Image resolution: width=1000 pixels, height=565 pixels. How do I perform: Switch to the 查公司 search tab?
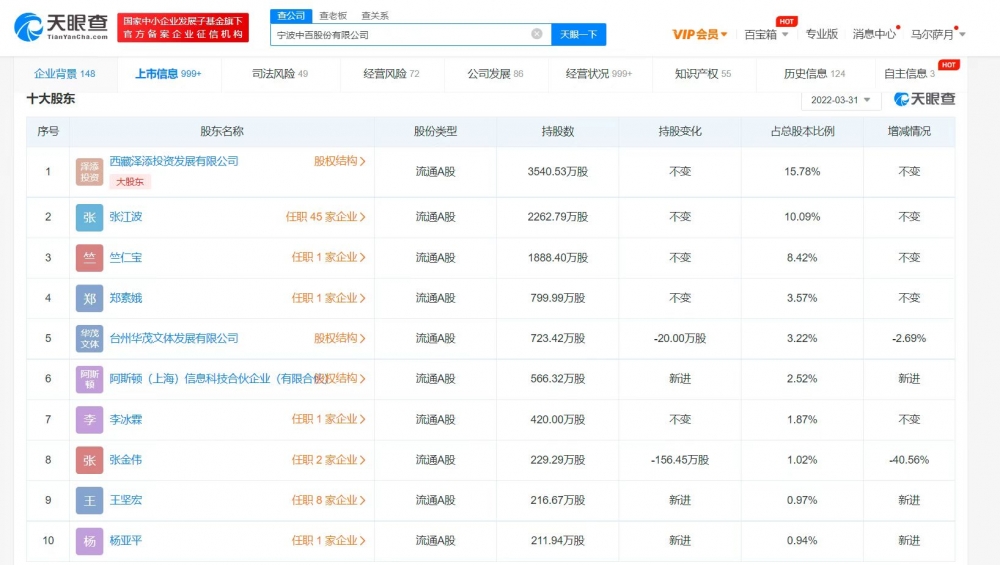291,15
